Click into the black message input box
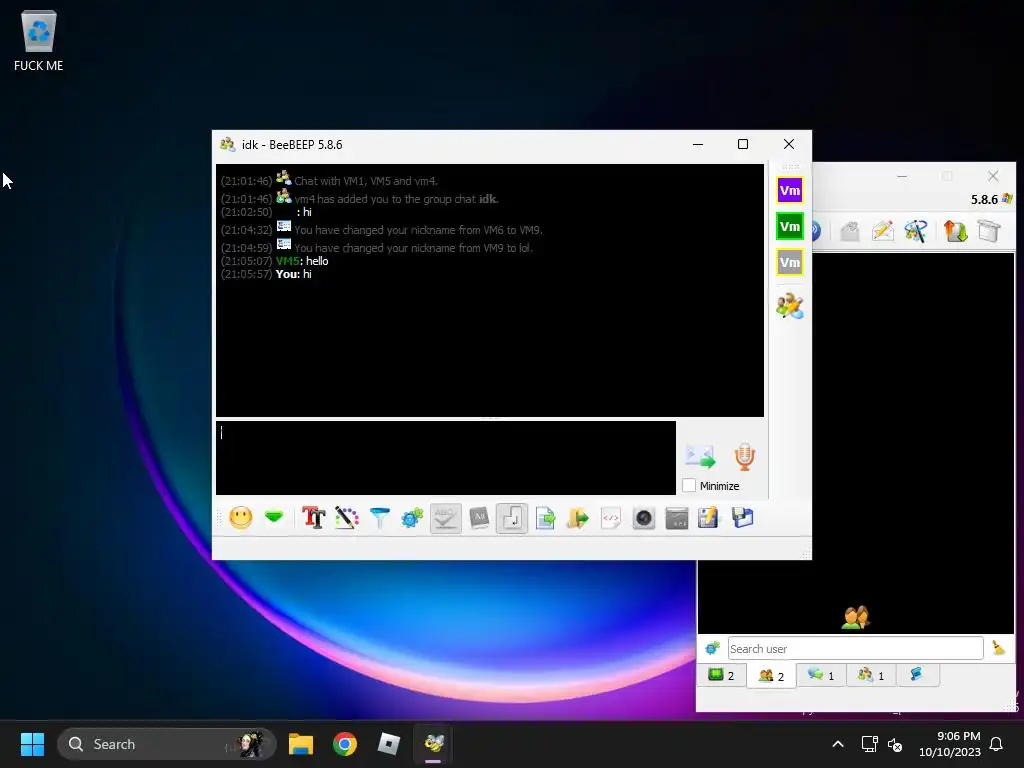 [x=446, y=458]
